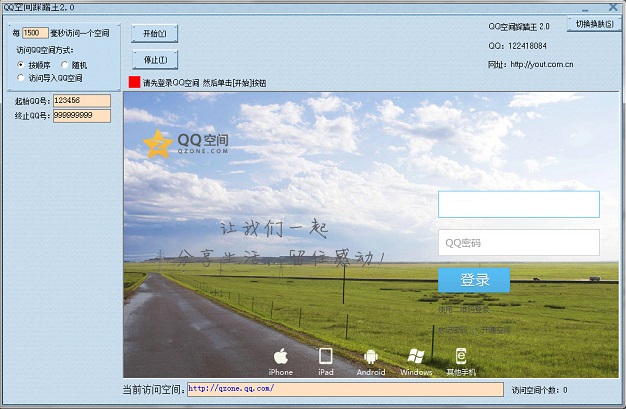Screen dimensions: 626x409
Task: Click the 终止QQ号 input field
Action: pos(81,116)
